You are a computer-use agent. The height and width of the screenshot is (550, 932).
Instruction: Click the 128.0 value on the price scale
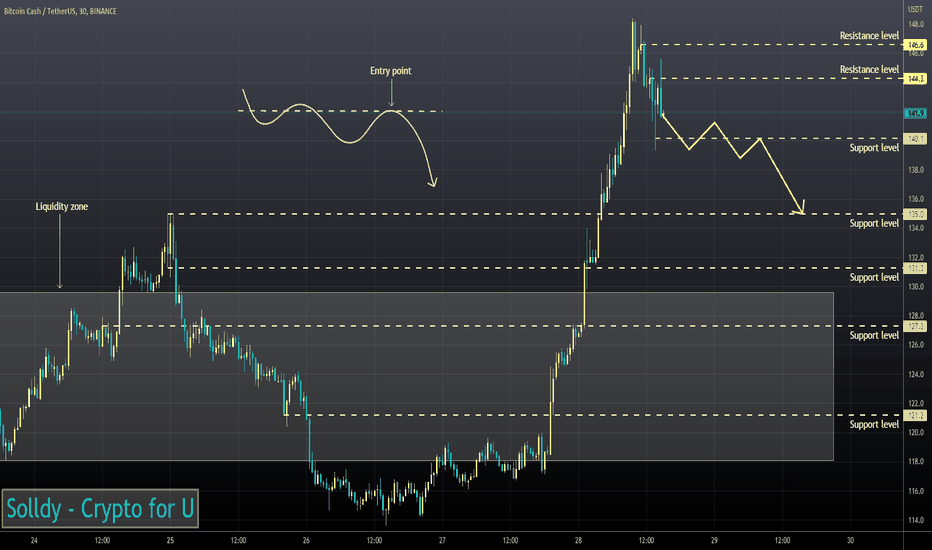pos(916,316)
